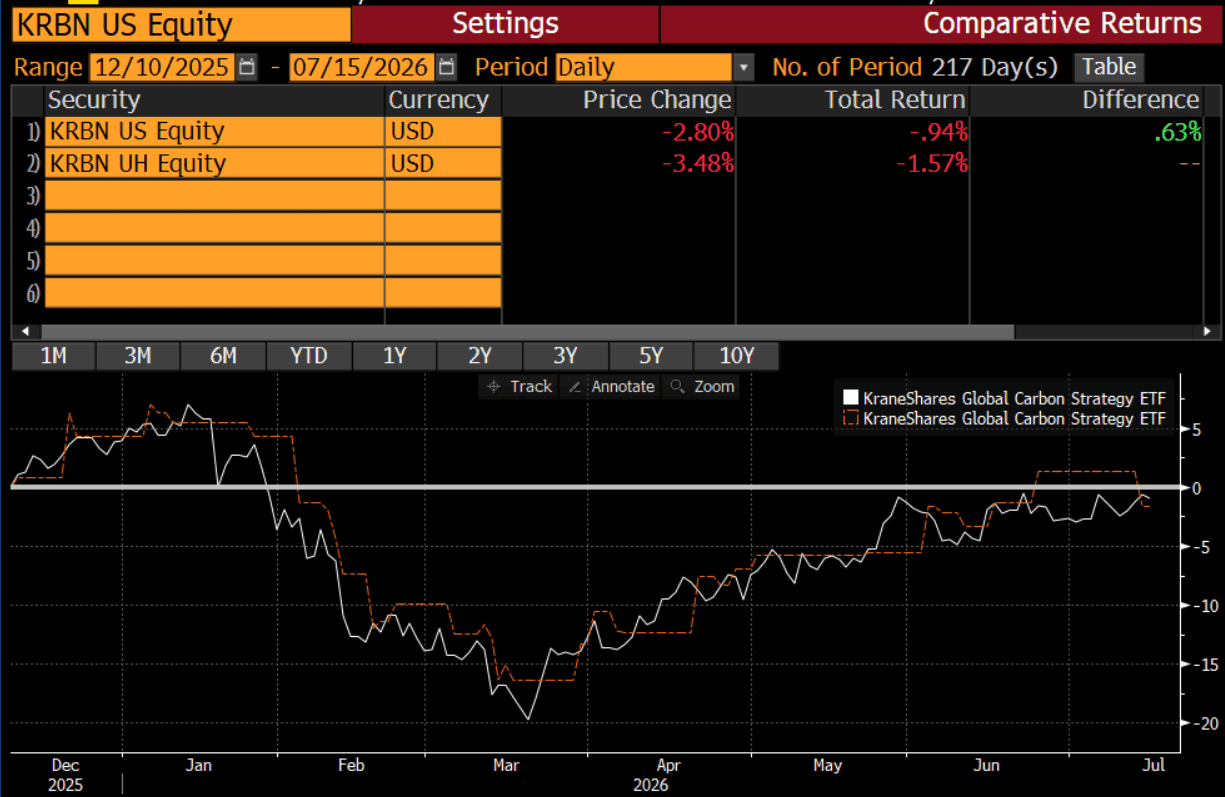1225x797 pixels.
Task: Click the orange dashed legend swatch
Action: point(851,418)
